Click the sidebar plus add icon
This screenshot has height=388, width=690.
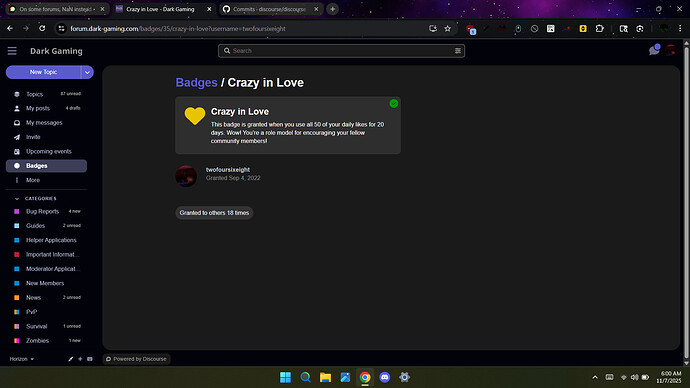click(80, 359)
